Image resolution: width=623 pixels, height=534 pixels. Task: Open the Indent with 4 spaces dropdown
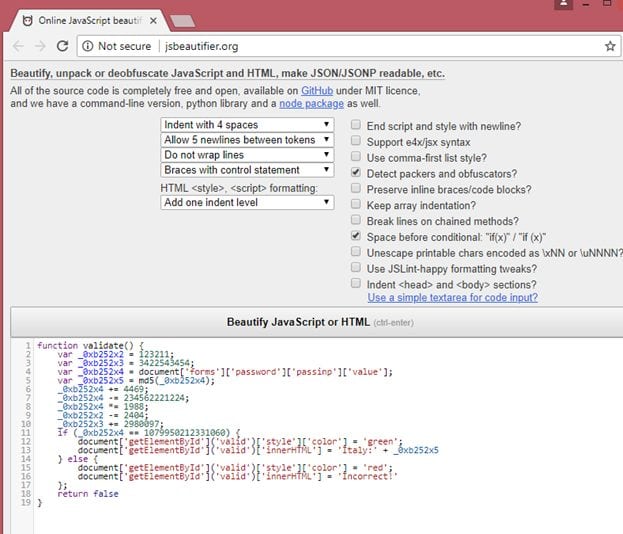247,125
